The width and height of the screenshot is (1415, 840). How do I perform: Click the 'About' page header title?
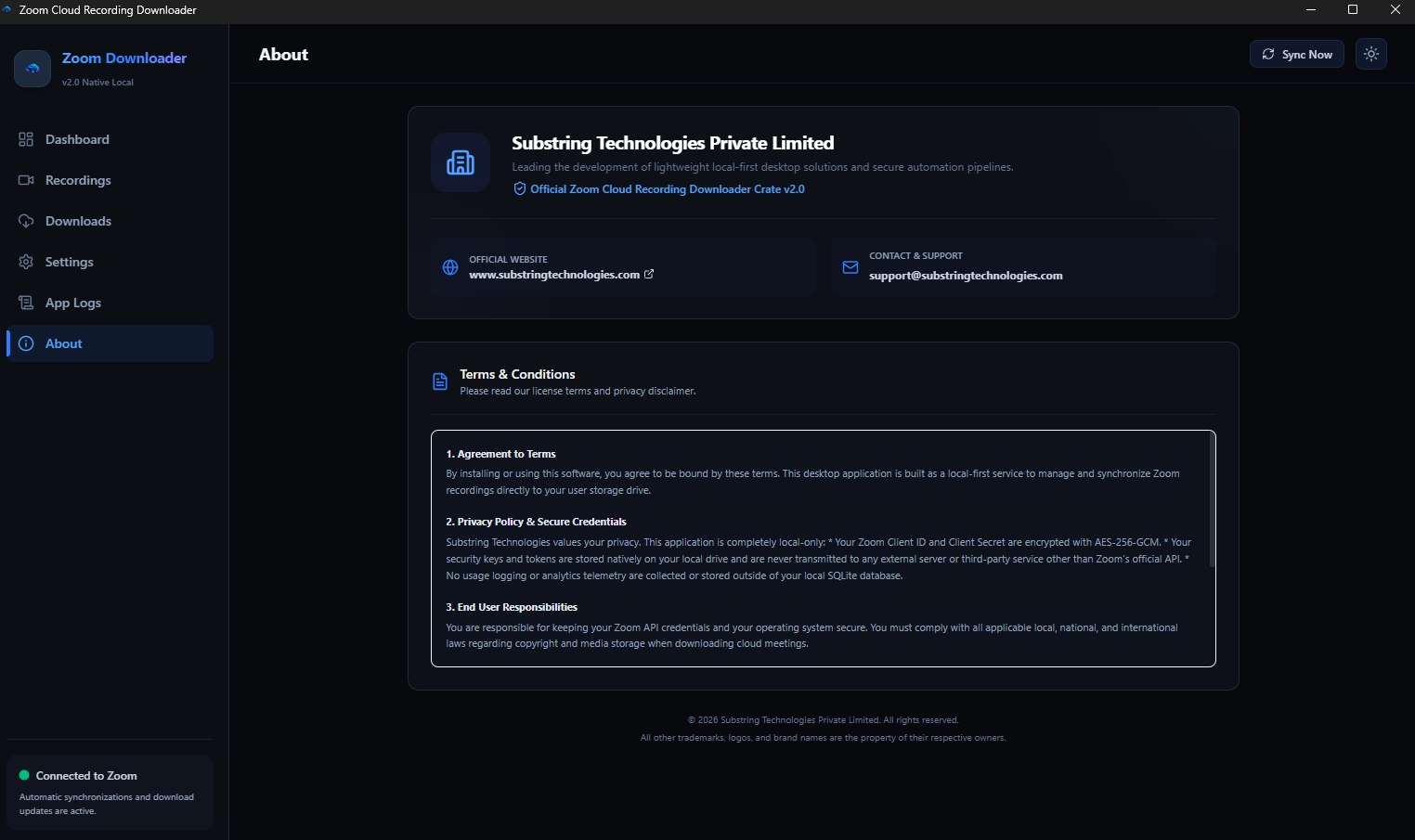click(283, 55)
